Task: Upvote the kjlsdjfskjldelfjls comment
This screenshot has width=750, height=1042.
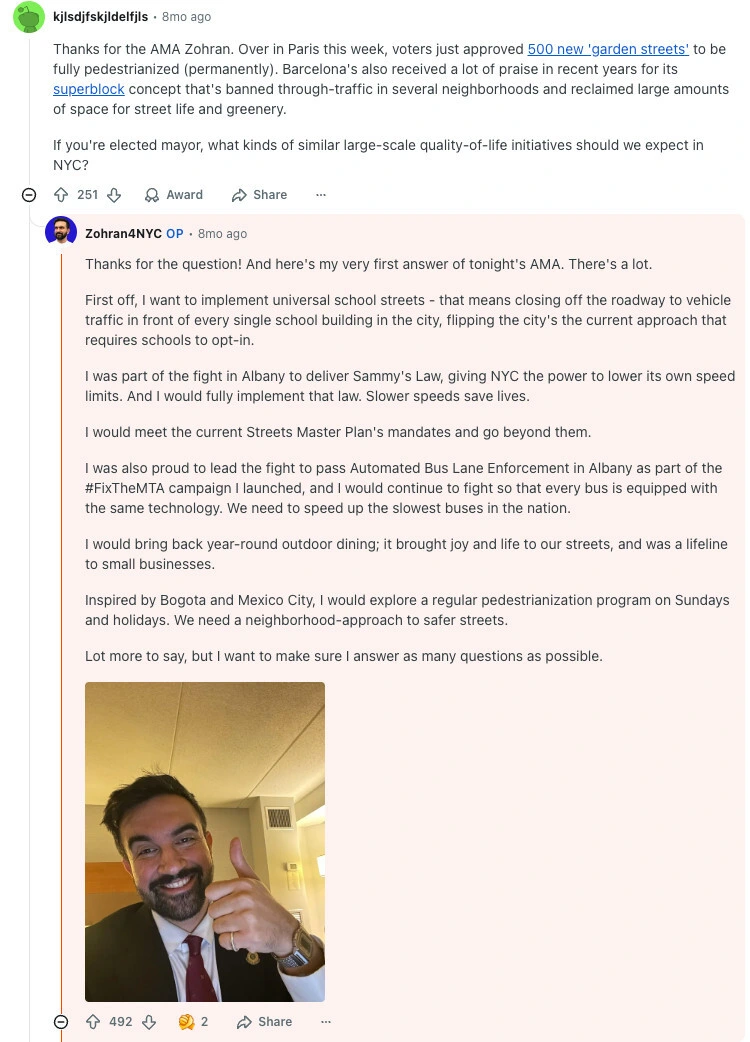Action: 61,195
